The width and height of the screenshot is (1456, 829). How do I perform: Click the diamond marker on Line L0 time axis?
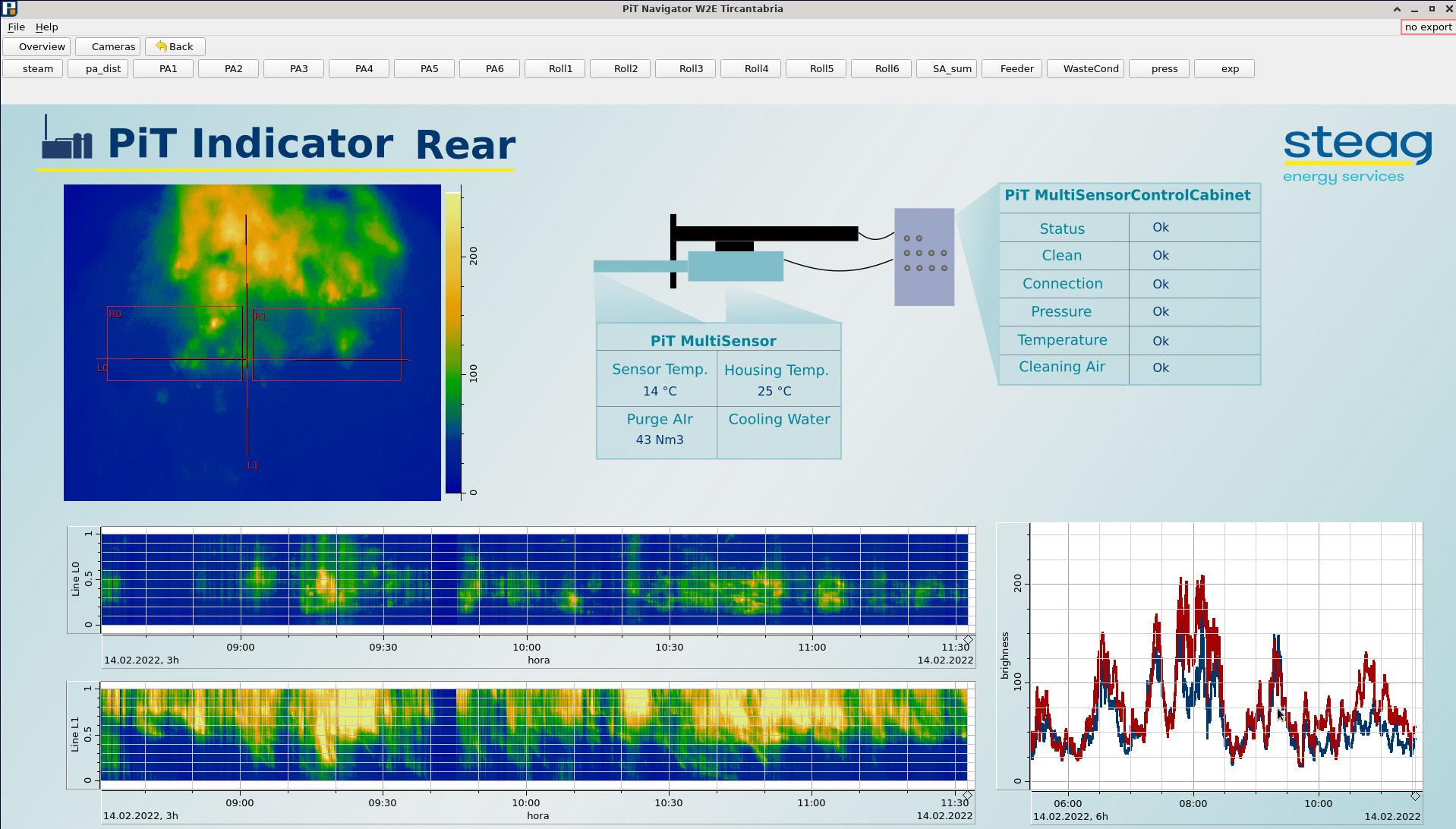click(x=969, y=641)
